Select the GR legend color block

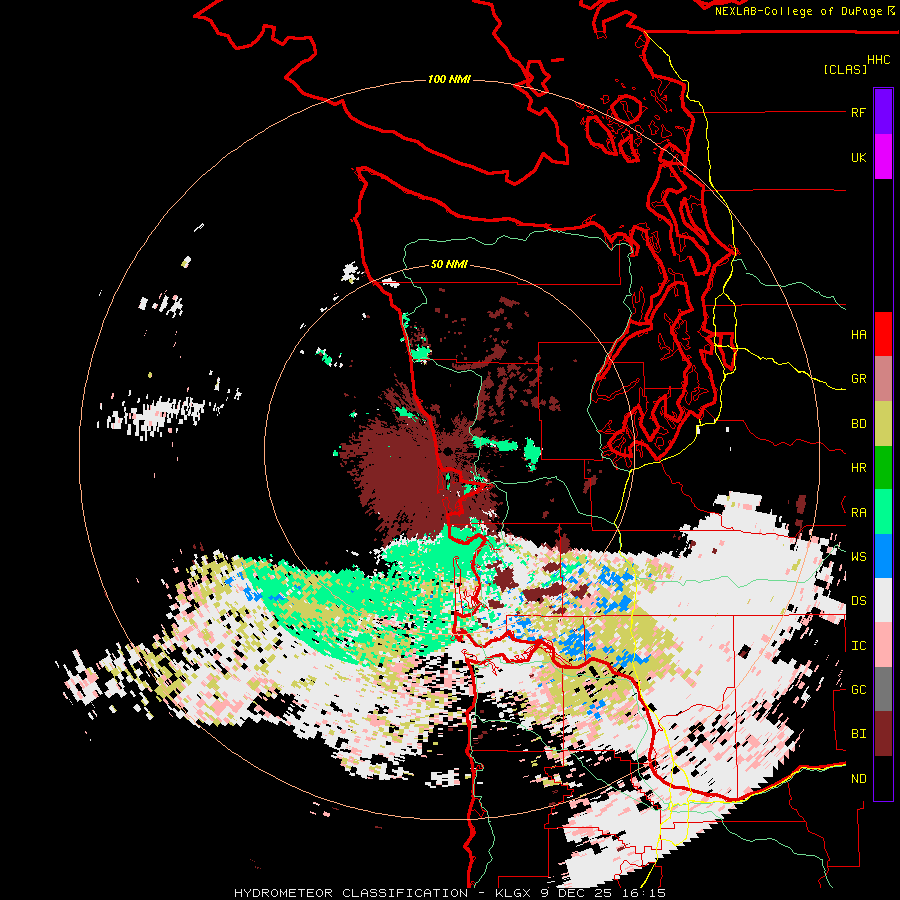pyautogui.click(x=883, y=379)
